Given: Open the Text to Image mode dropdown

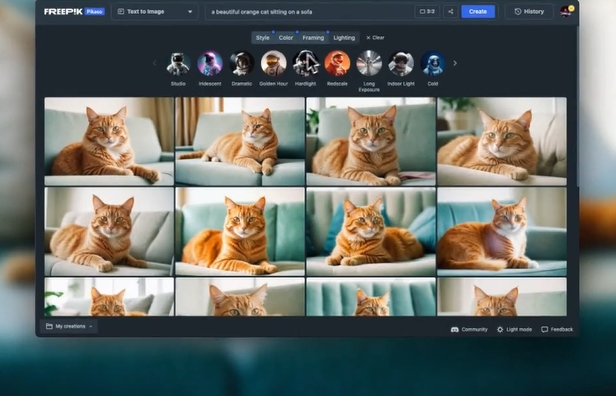Looking at the screenshot, I should point(155,12).
